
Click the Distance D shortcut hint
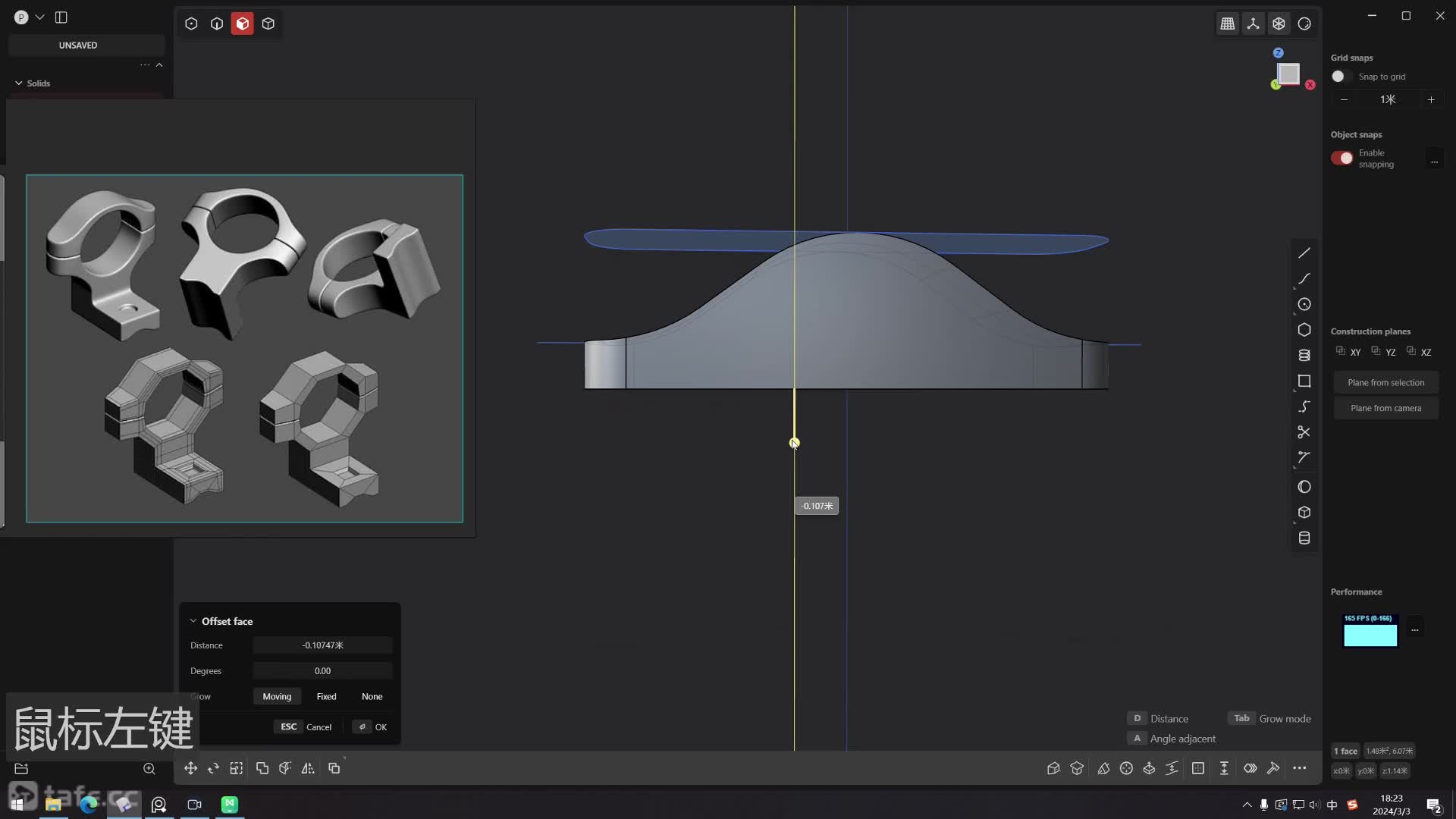tap(1158, 719)
